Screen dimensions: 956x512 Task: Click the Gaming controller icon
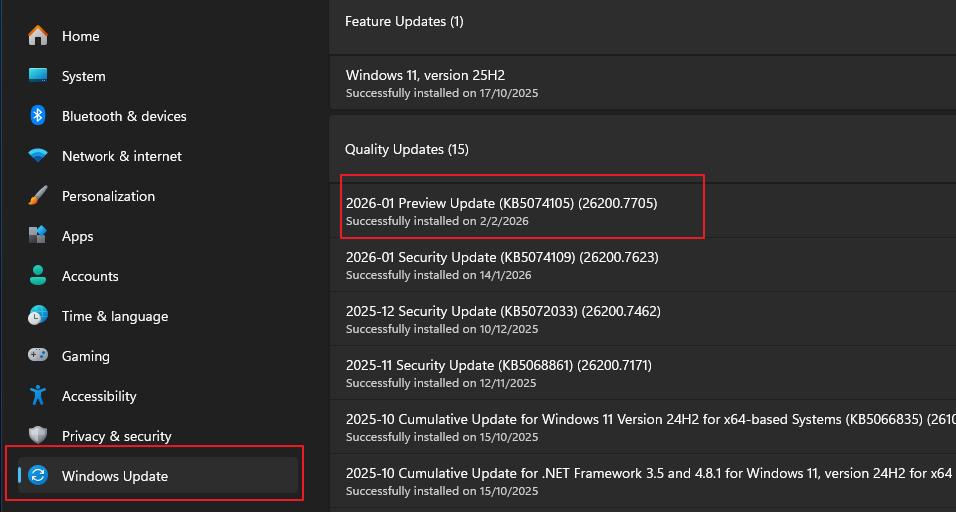38,356
